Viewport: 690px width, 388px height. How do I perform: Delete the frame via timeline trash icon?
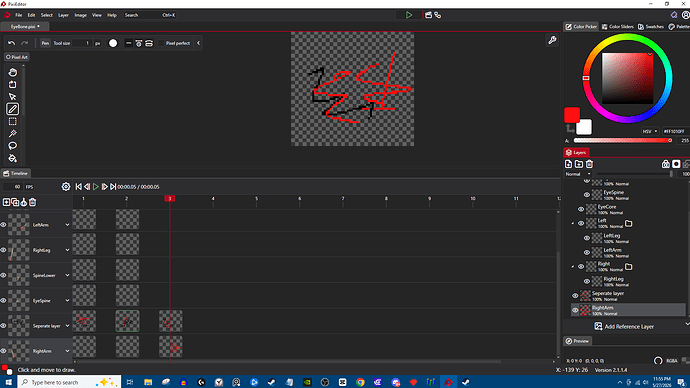pos(33,202)
